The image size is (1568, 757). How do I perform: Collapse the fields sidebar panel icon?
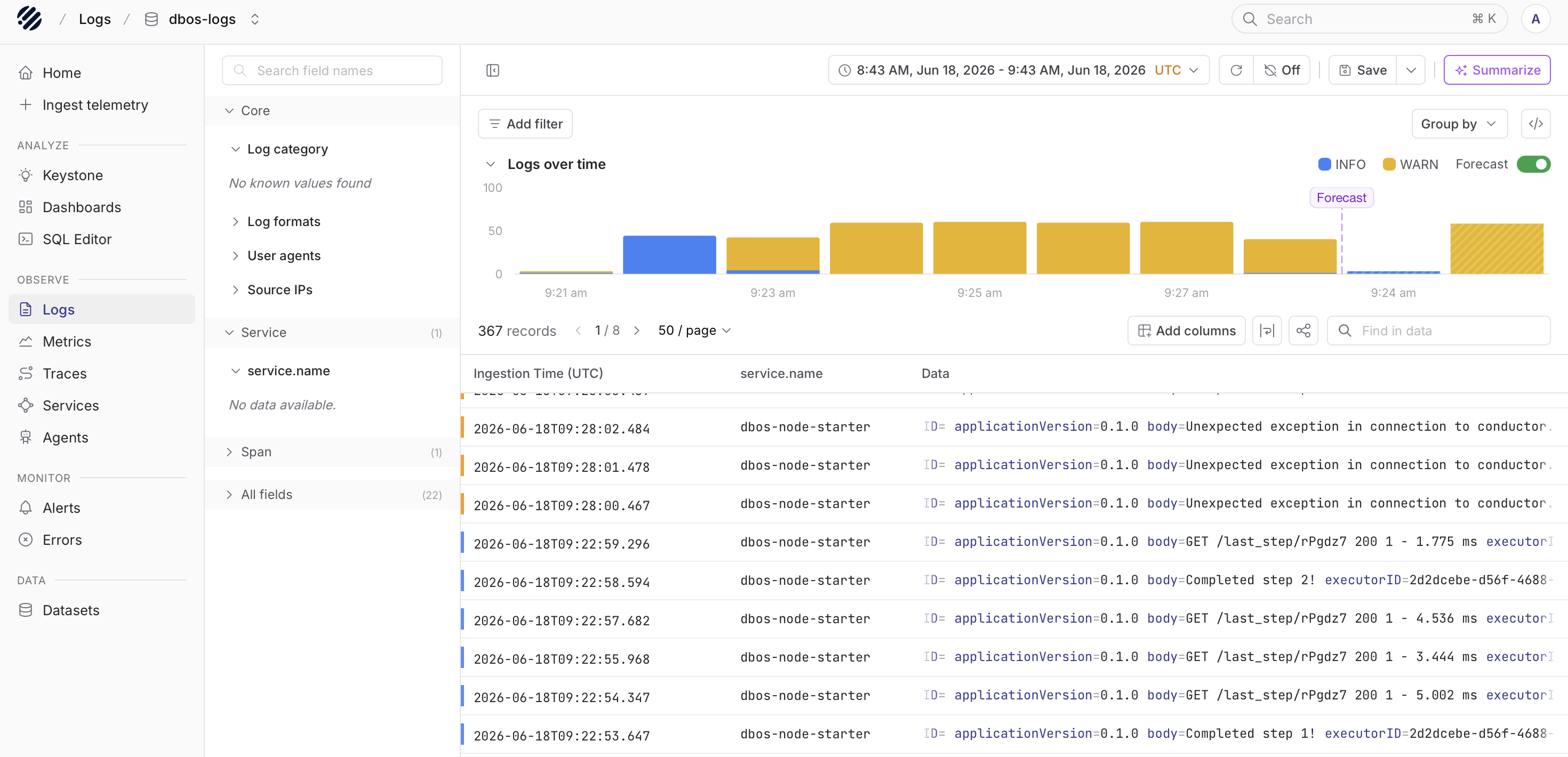tap(492, 70)
